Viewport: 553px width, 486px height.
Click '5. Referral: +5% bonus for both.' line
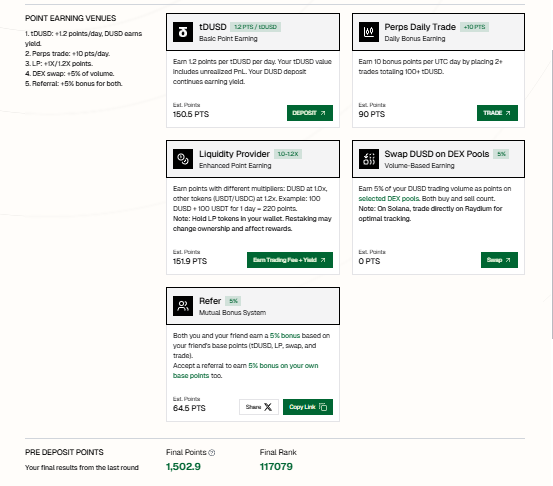pyautogui.click(x=74, y=84)
